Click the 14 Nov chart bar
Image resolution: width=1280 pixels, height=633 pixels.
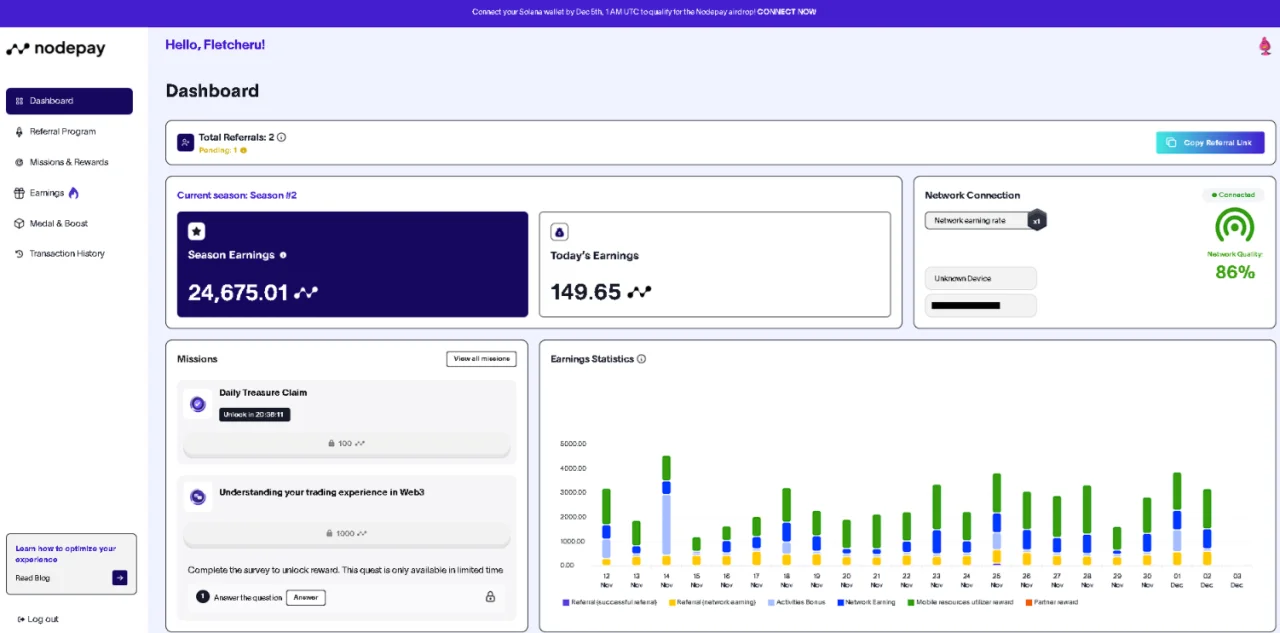666,510
